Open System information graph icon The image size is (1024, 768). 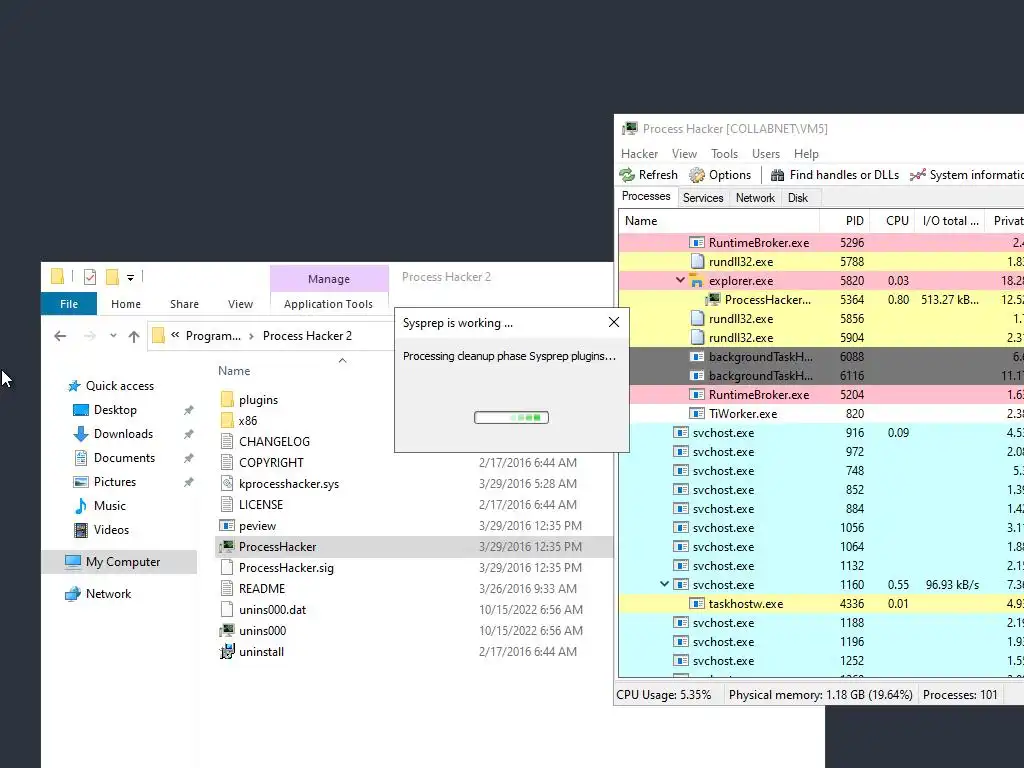coord(918,174)
